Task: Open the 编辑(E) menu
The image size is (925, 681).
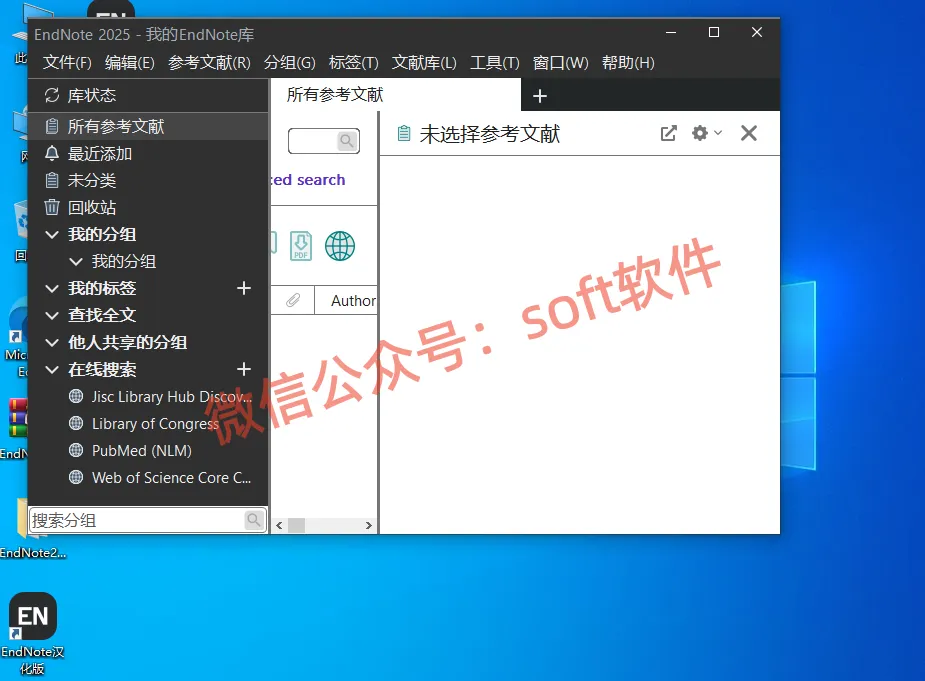Action: coord(130,63)
